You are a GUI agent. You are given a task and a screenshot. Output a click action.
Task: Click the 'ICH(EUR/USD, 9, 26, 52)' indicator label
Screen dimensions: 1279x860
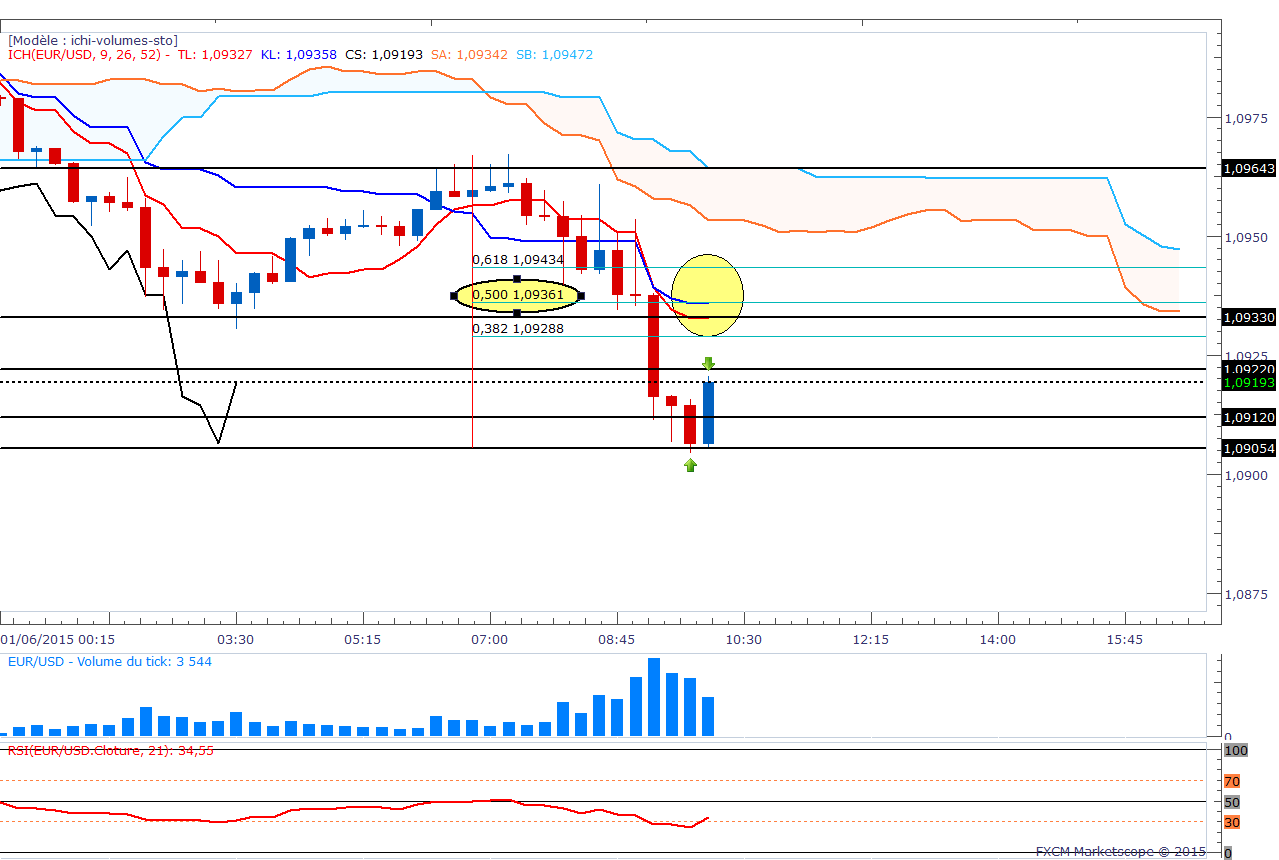click(83, 54)
